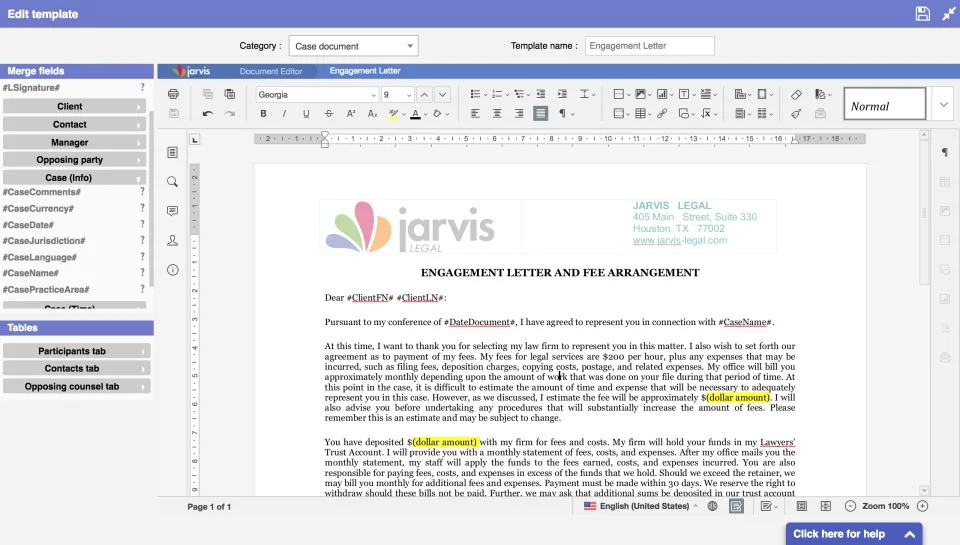This screenshot has height=545, width=960.
Task: Expand the Opposing party merge fields
Action: point(74,160)
